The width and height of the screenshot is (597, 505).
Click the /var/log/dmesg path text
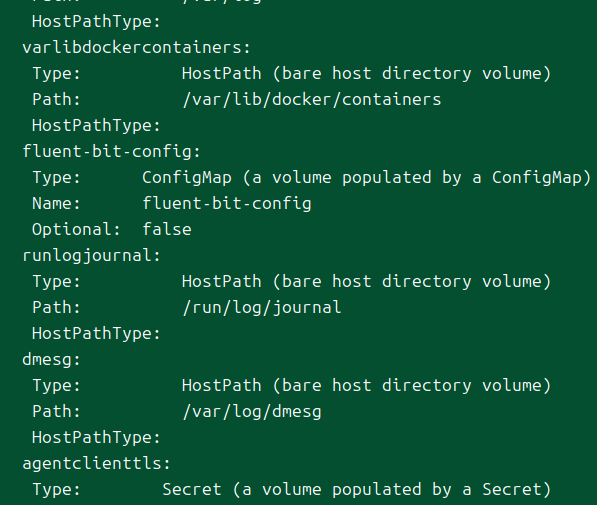(x=252, y=412)
